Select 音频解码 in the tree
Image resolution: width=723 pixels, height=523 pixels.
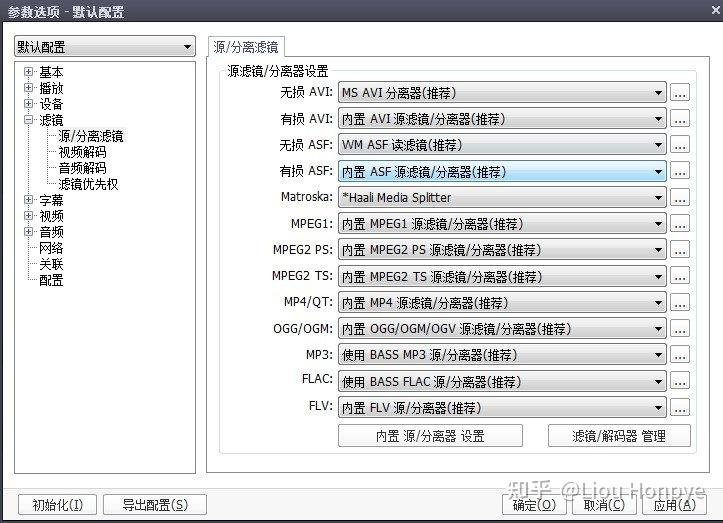pyautogui.click(x=82, y=168)
